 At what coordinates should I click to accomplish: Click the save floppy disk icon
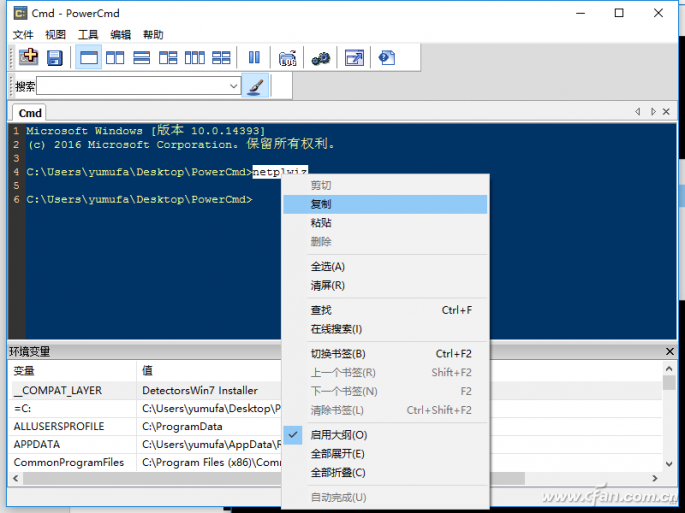[x=55, y=58]
